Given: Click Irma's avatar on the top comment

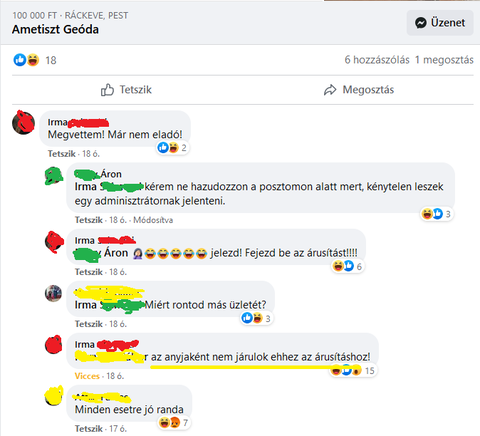Looking at the screenshot, I should (x=23, y=122).
